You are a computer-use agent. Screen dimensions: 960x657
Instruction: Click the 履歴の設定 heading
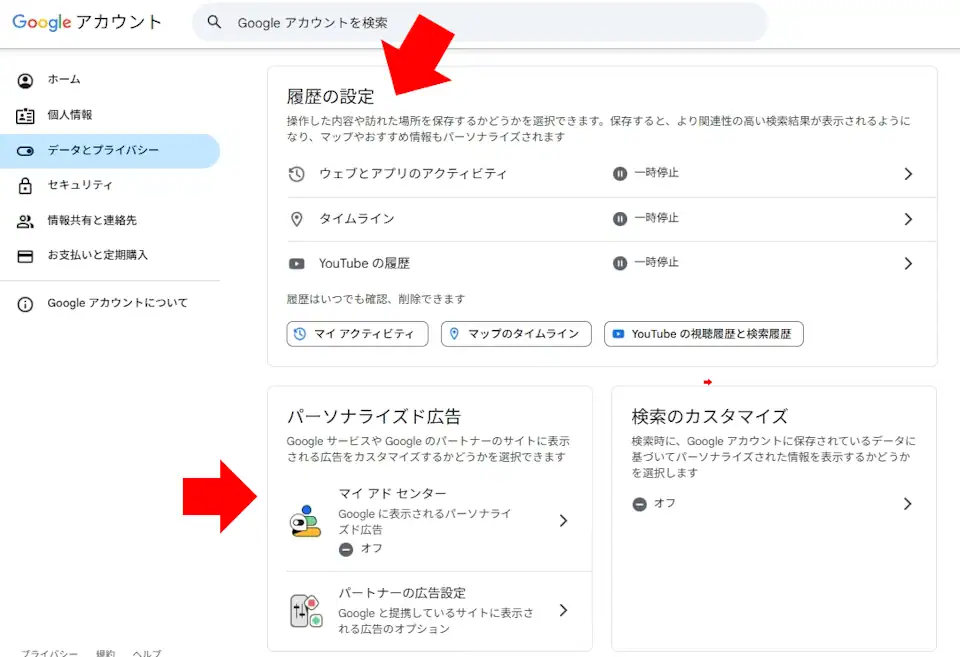331,97
